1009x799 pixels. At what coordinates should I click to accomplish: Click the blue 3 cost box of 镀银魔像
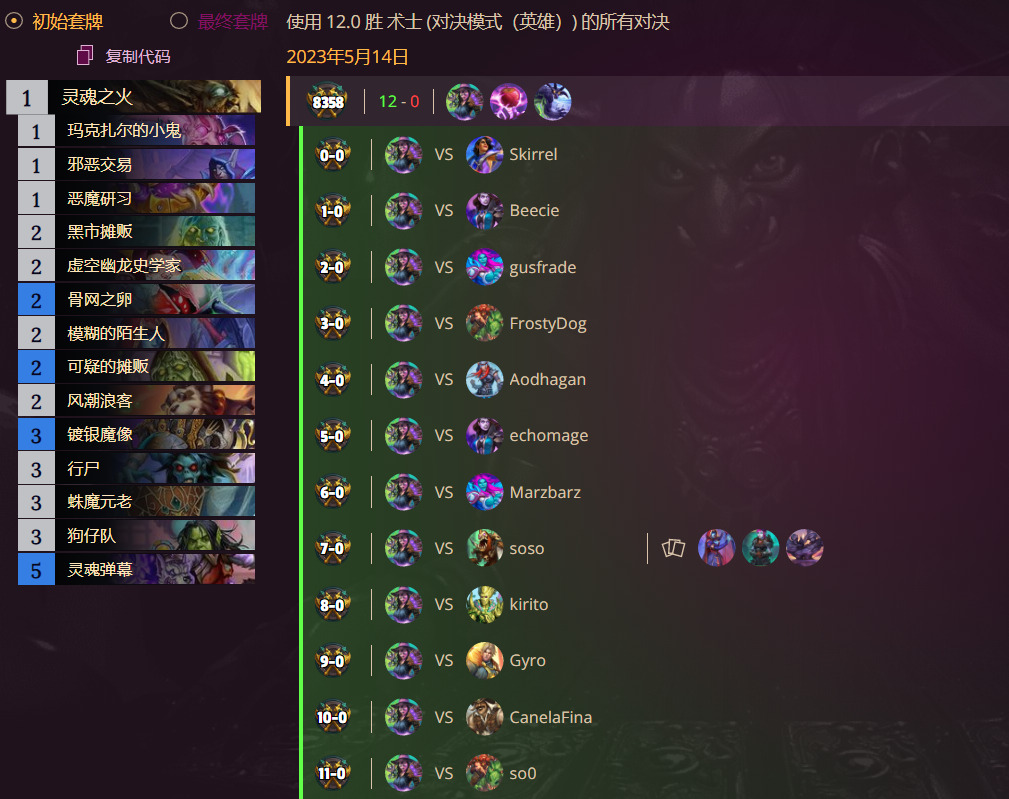pos(37,435)
